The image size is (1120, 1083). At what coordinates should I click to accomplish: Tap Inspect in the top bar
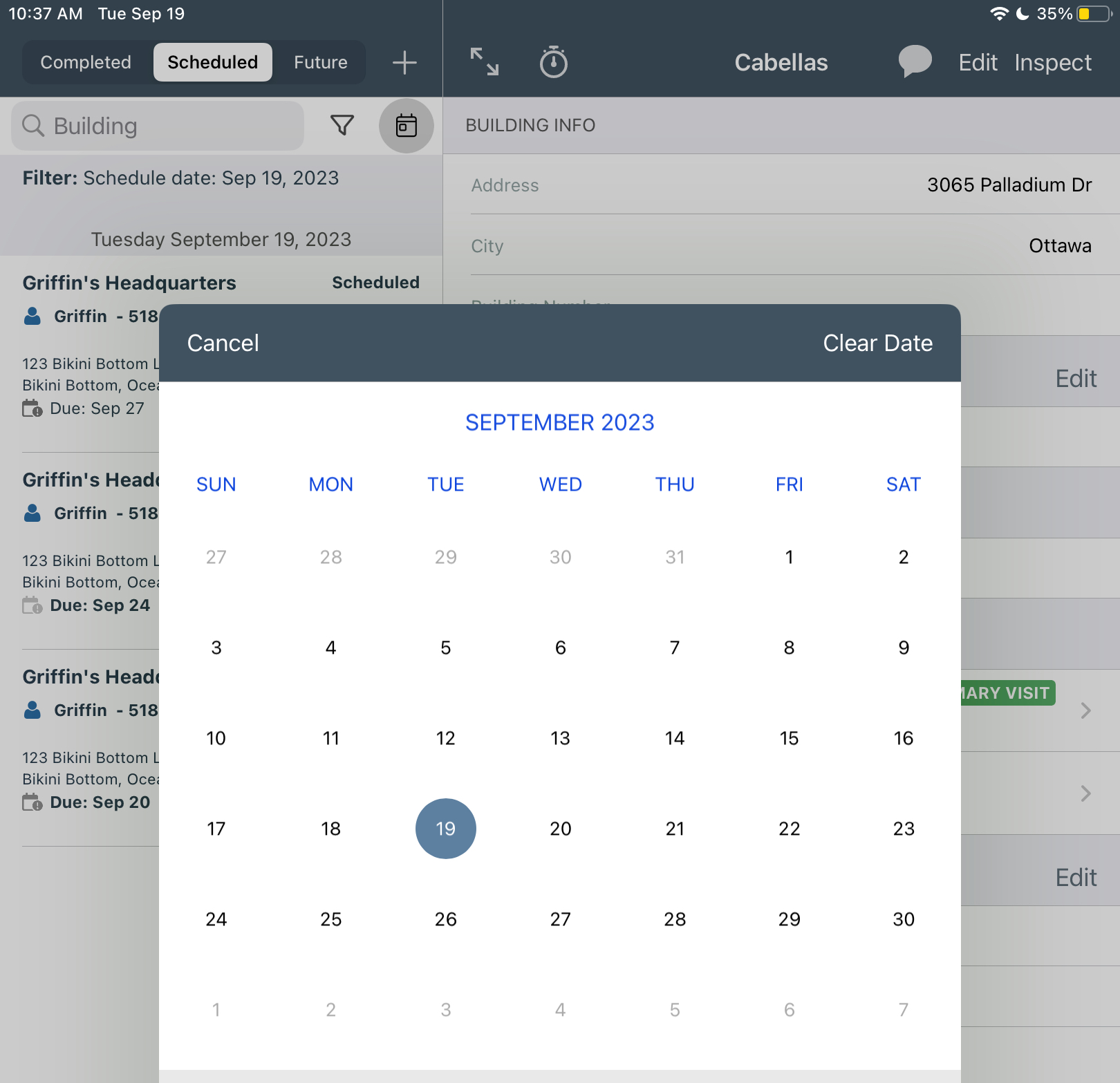pyautogui.click(x=1052, y=62)
